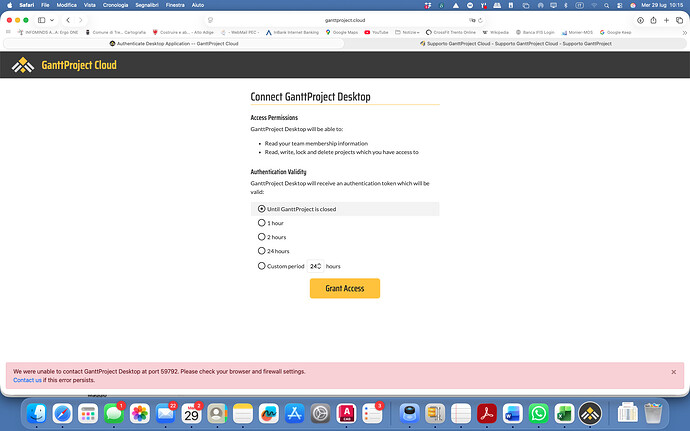Select 'Until GanttProject is closed' radio option

pos(261,209)
